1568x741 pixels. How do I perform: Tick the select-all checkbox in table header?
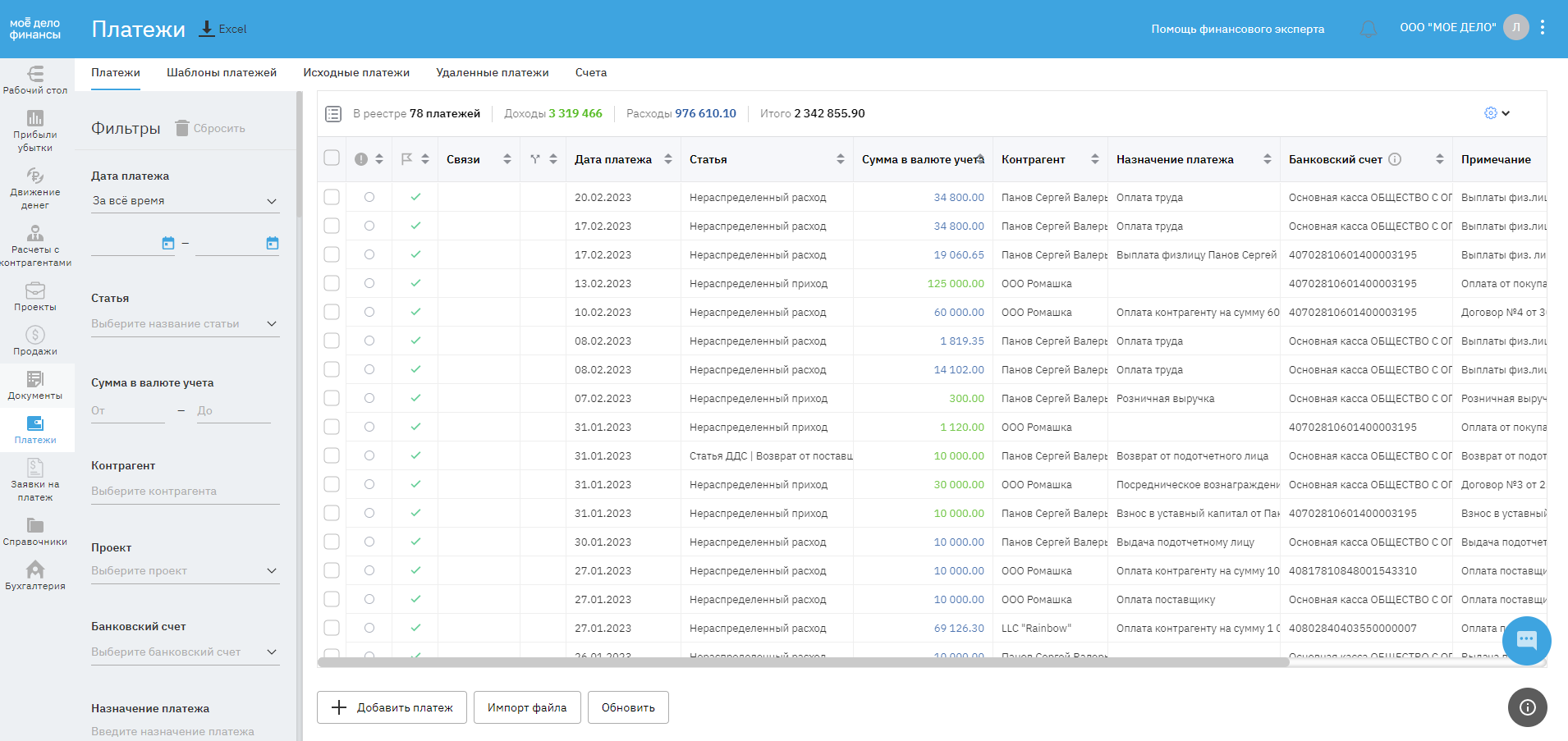point(332,158)
